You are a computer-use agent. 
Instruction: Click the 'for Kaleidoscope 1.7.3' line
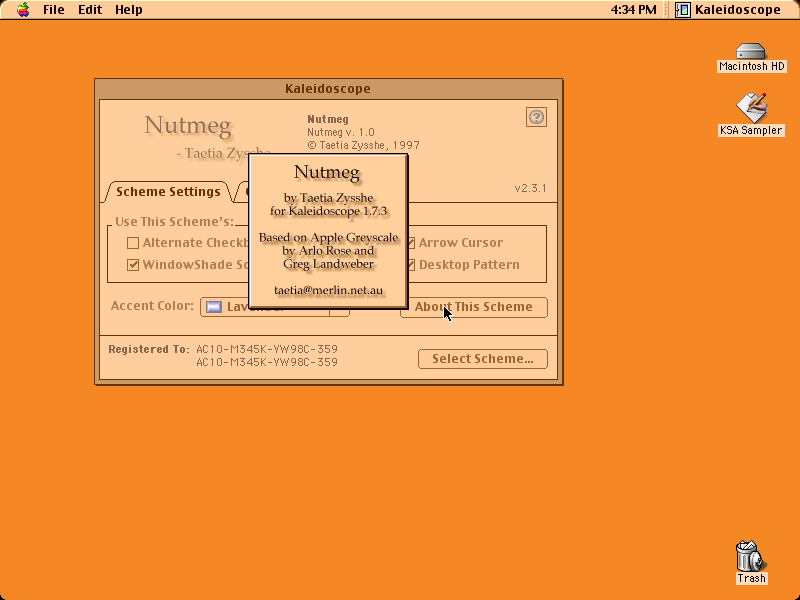coord(328,211)
